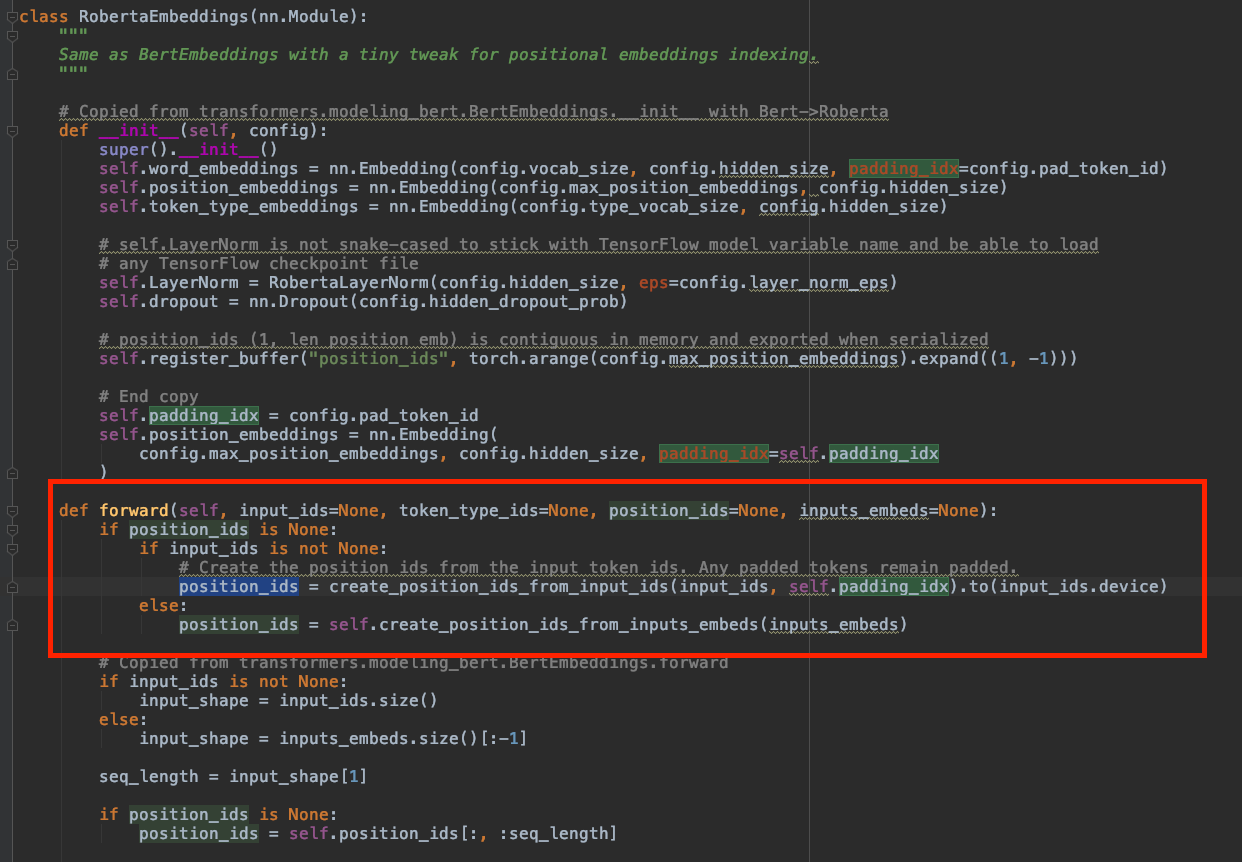This screenshot has width=1242, height=862.
Task: Click 'create_position_ids_from_input_ids' function call
Action: click(x=499, y=587)
